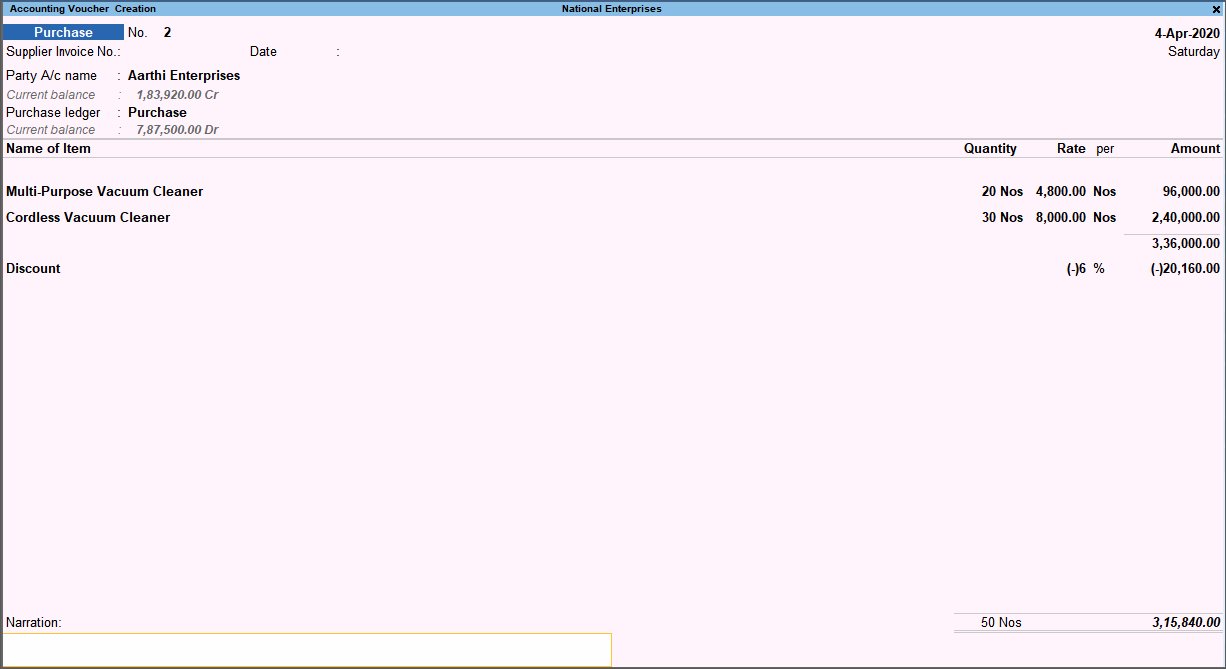
Task: Click the (-)6 discount percentage
Action: point(1076,268)
